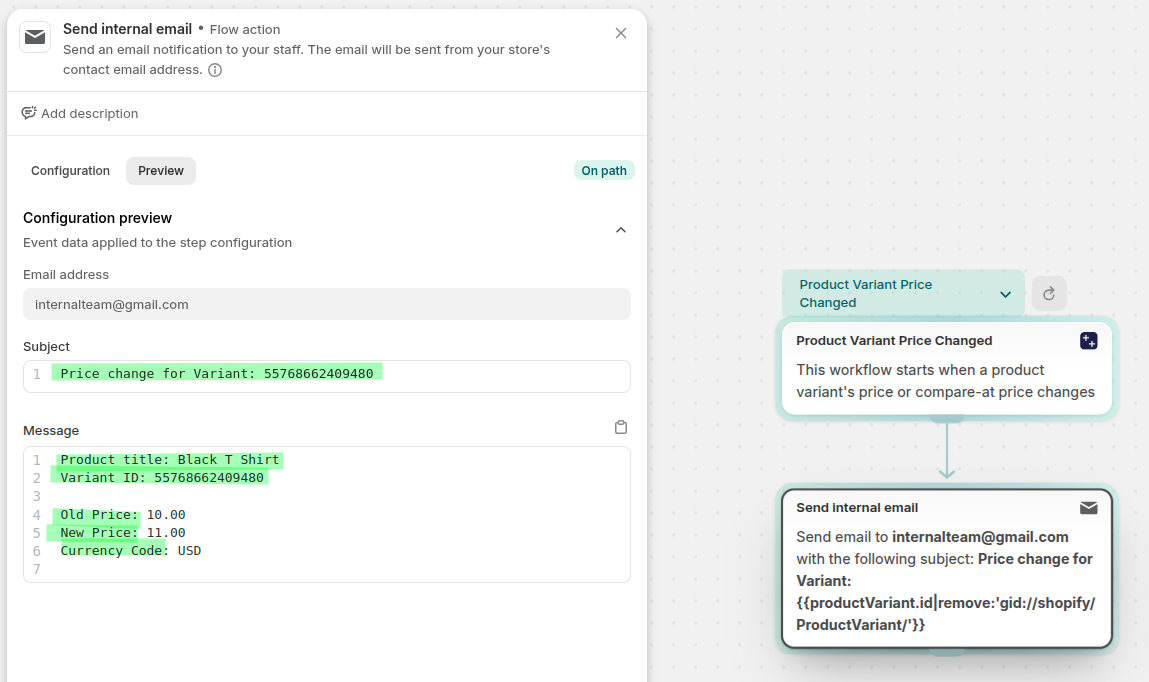Click the Add description speech bubble icon
This screenshot has height=682, width=1149.
[x=29, y=113]
